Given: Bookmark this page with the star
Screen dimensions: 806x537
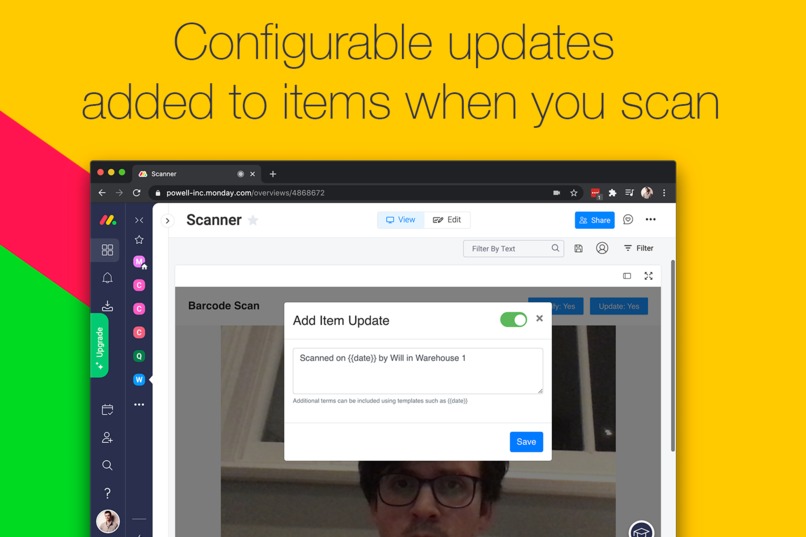Looking at the screenshot, I should [x=574, y=193].
